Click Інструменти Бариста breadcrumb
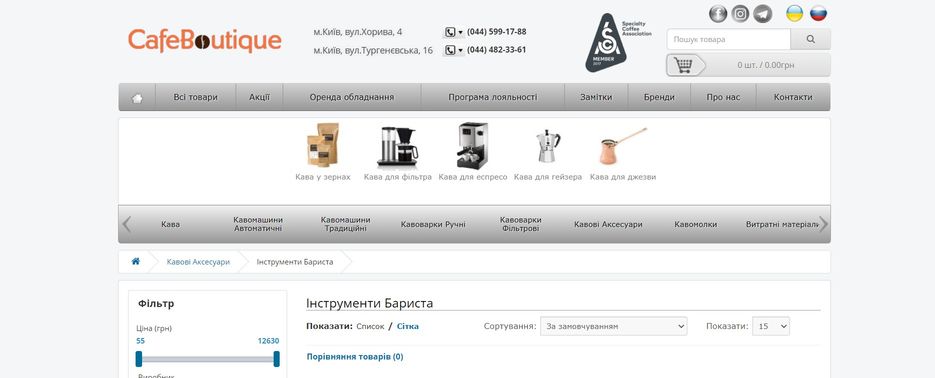Image resolution: width=935 pixels, height=378 pixels. click(x=295, y=262)
